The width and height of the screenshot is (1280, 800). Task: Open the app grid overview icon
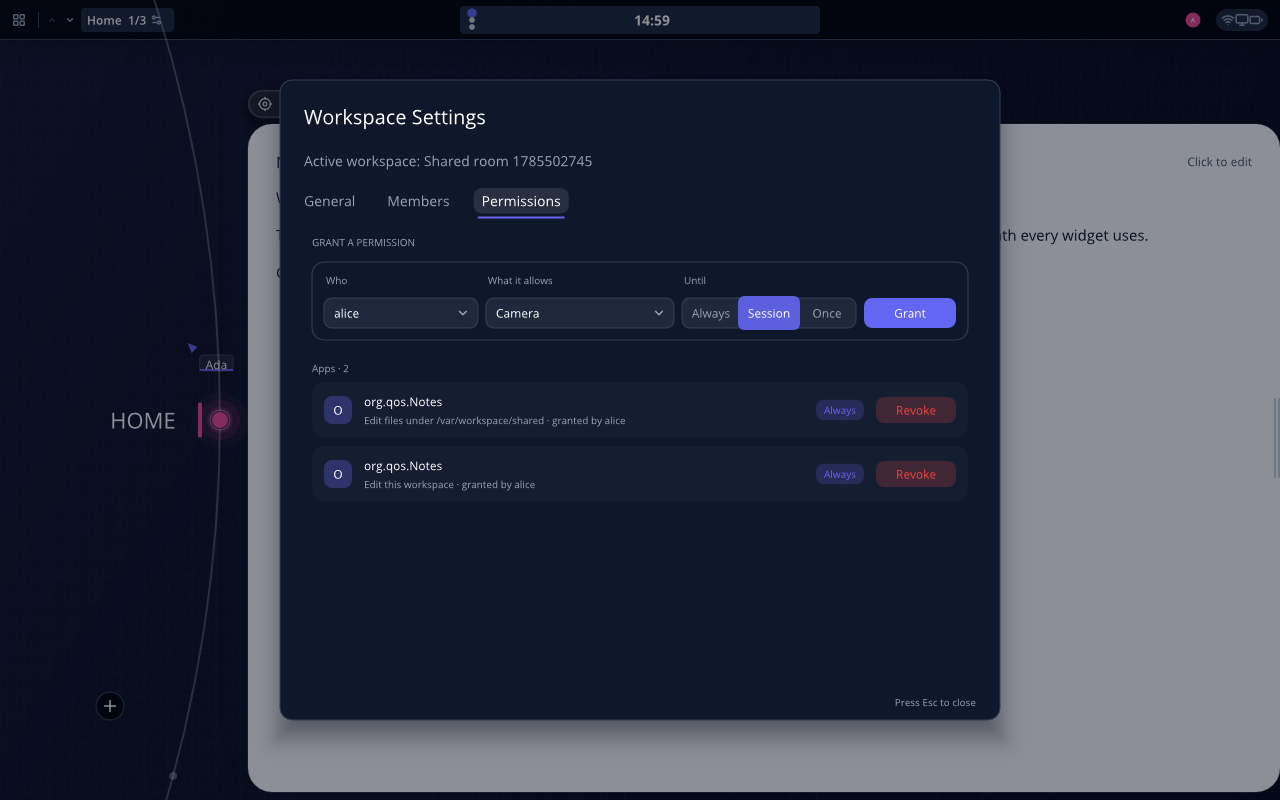(19, 20)
